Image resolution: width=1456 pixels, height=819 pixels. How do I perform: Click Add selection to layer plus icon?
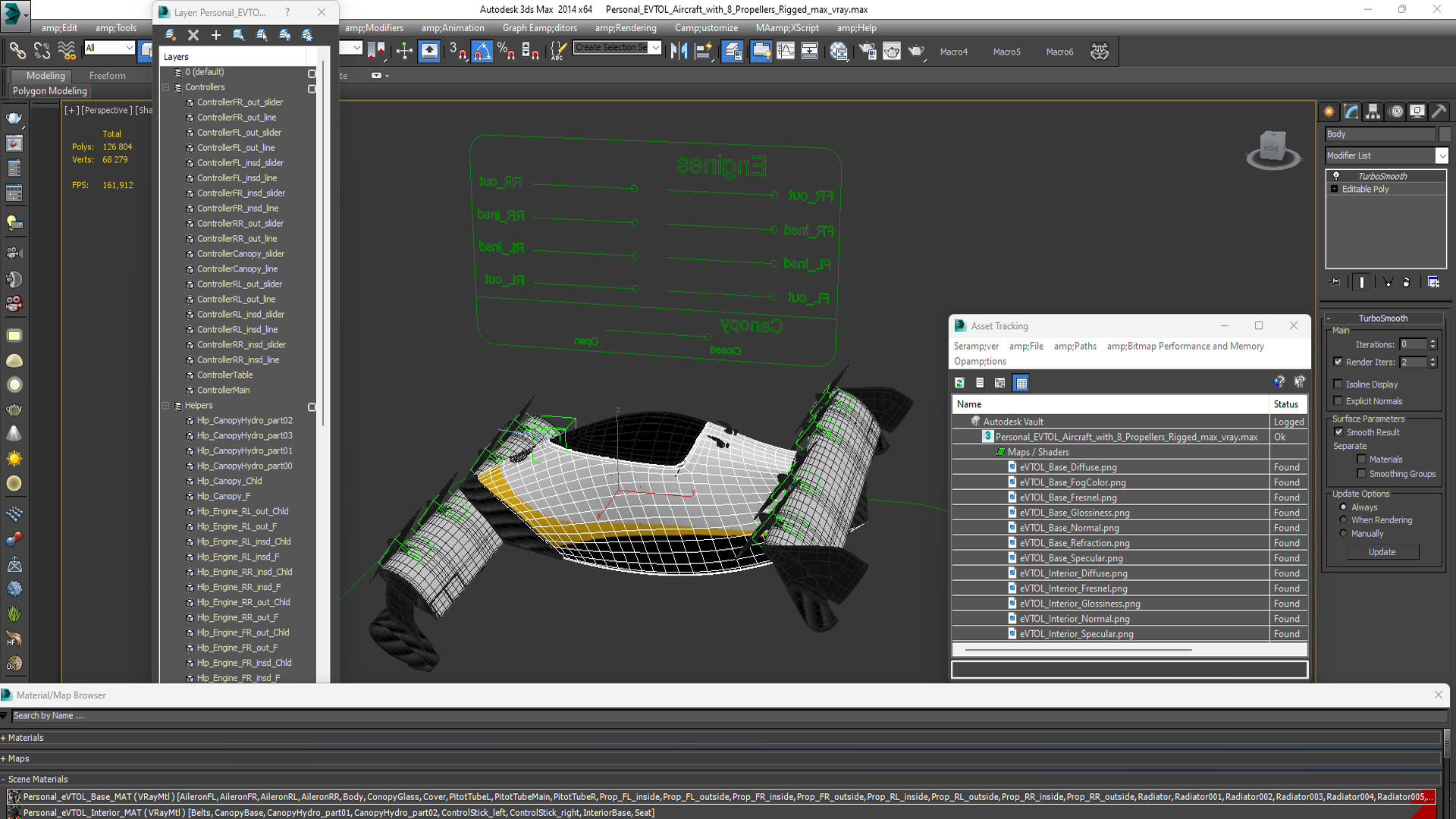click(x=216, y=35)
